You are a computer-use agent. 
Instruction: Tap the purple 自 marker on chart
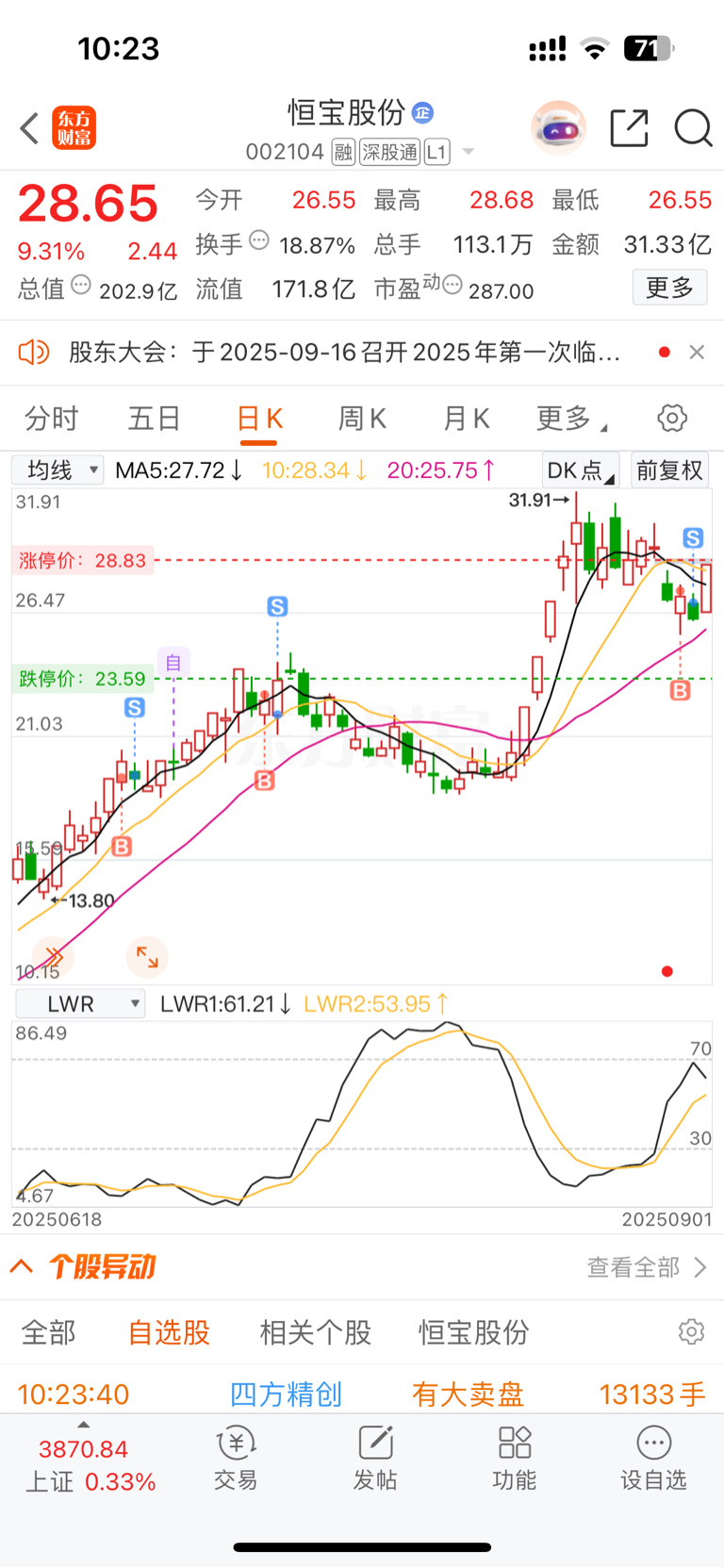click(173, 663)
